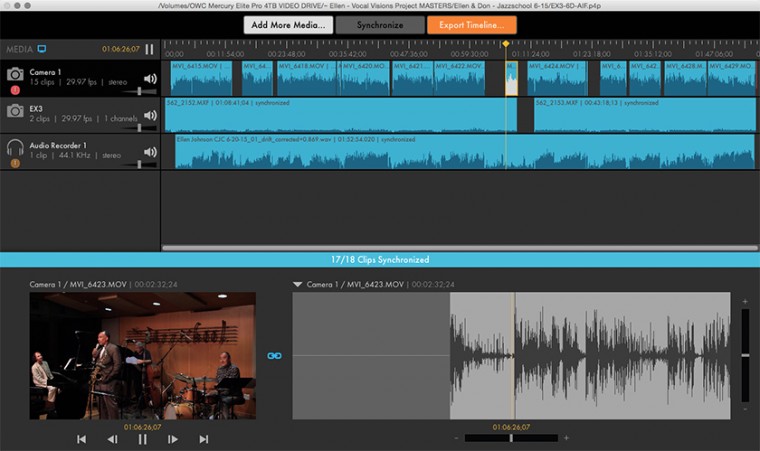The width and height of the screenshot is (760, 451).
Task: Mute the Audio Recorder 1 speaker
Action: click(x=150, y=152)
